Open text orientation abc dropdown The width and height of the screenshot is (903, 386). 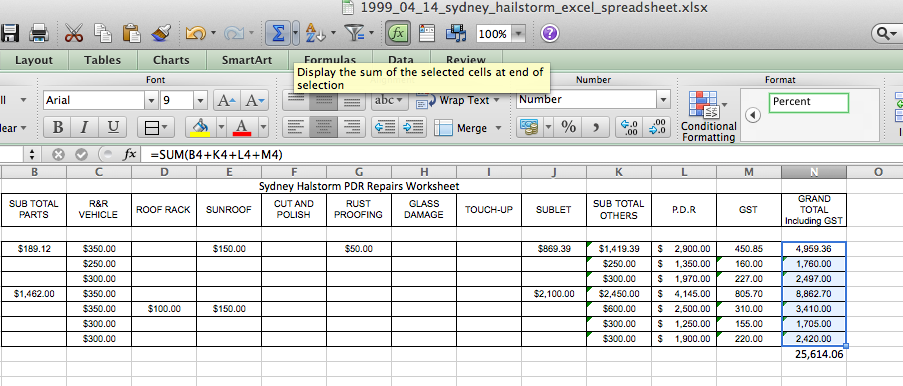pos(391,100)
